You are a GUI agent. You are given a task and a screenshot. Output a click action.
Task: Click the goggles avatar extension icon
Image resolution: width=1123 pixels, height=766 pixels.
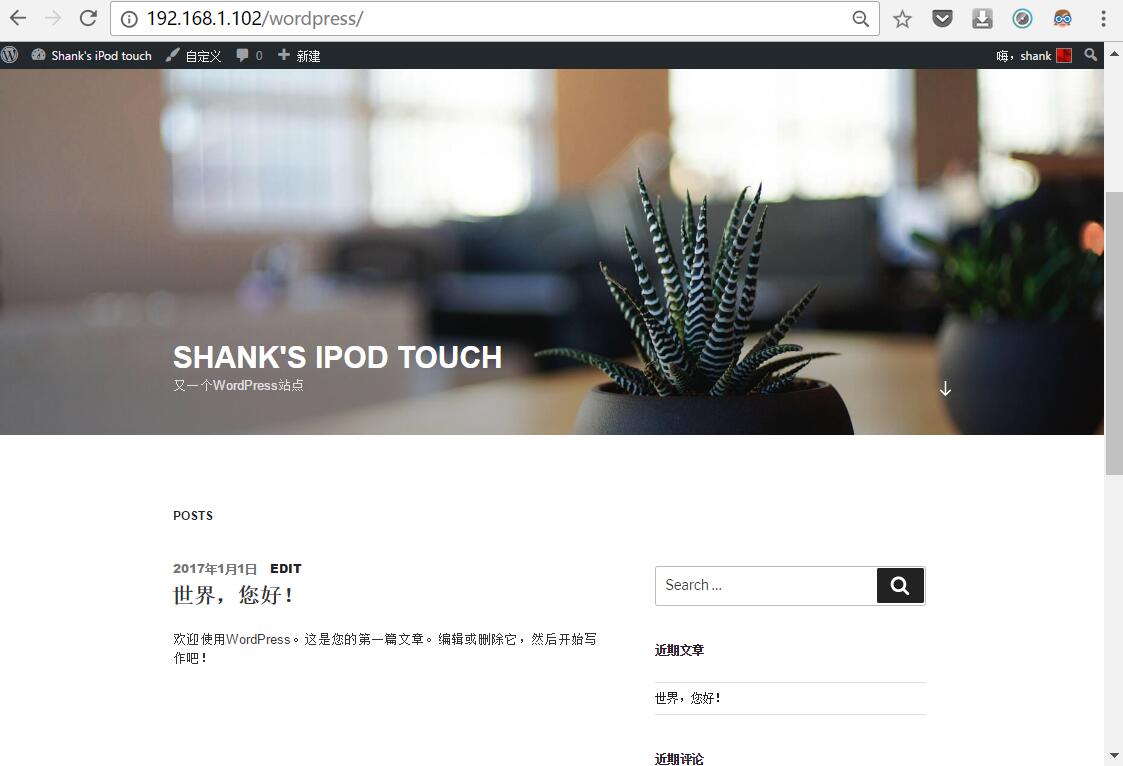coord(1062,19)
